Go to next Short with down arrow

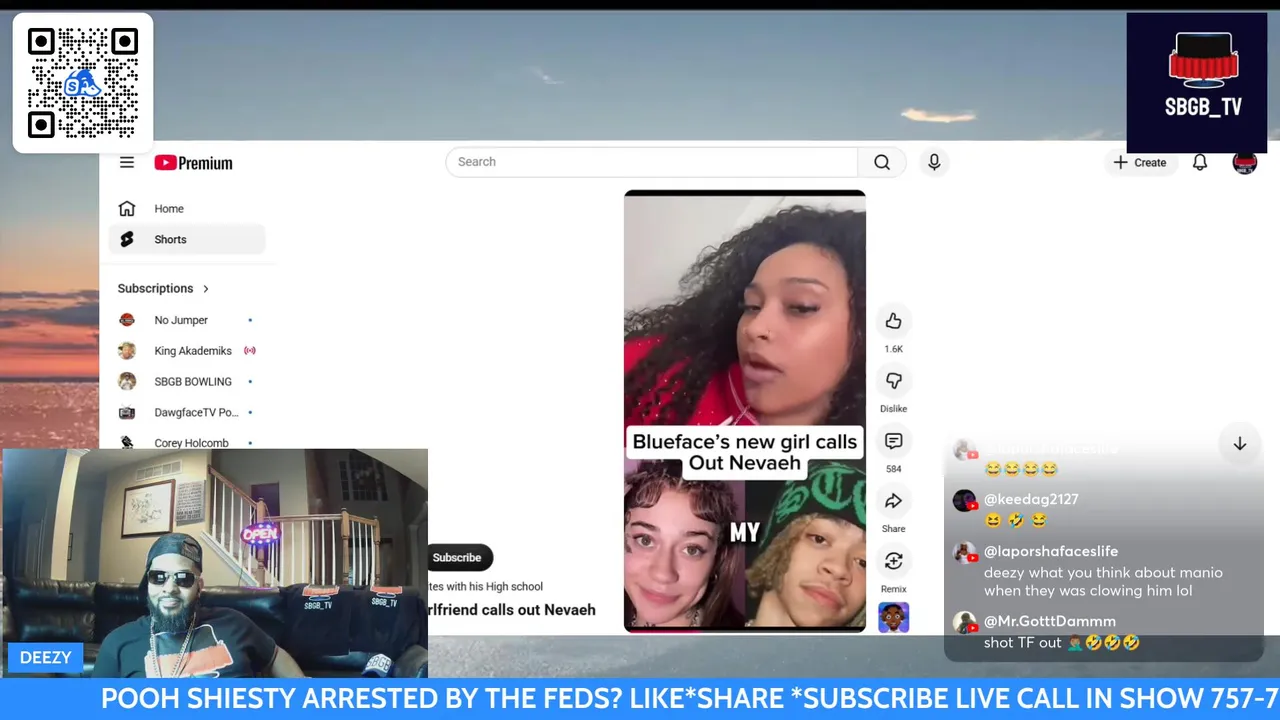1239,444
